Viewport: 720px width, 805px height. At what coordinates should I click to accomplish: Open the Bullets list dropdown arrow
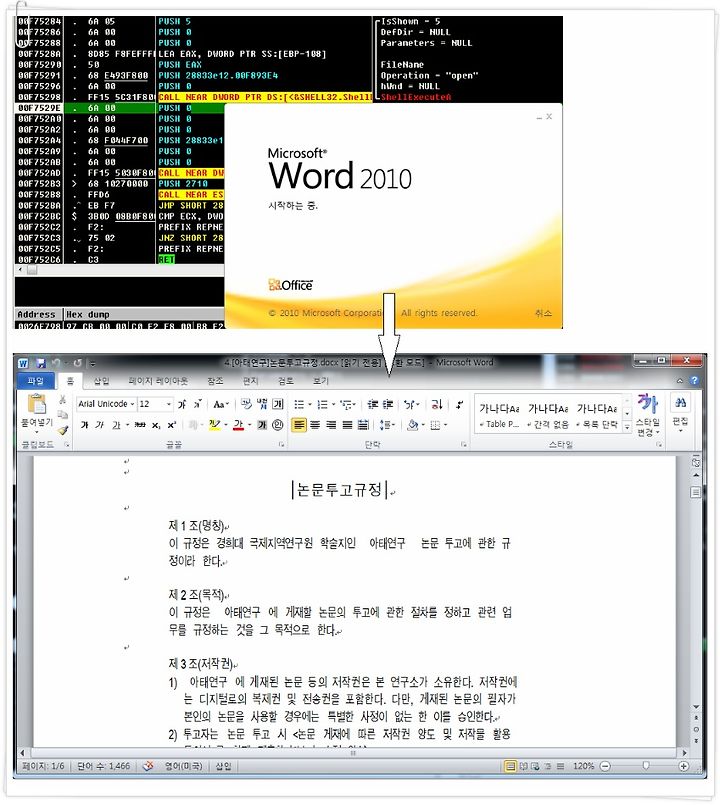pos(310,405)
